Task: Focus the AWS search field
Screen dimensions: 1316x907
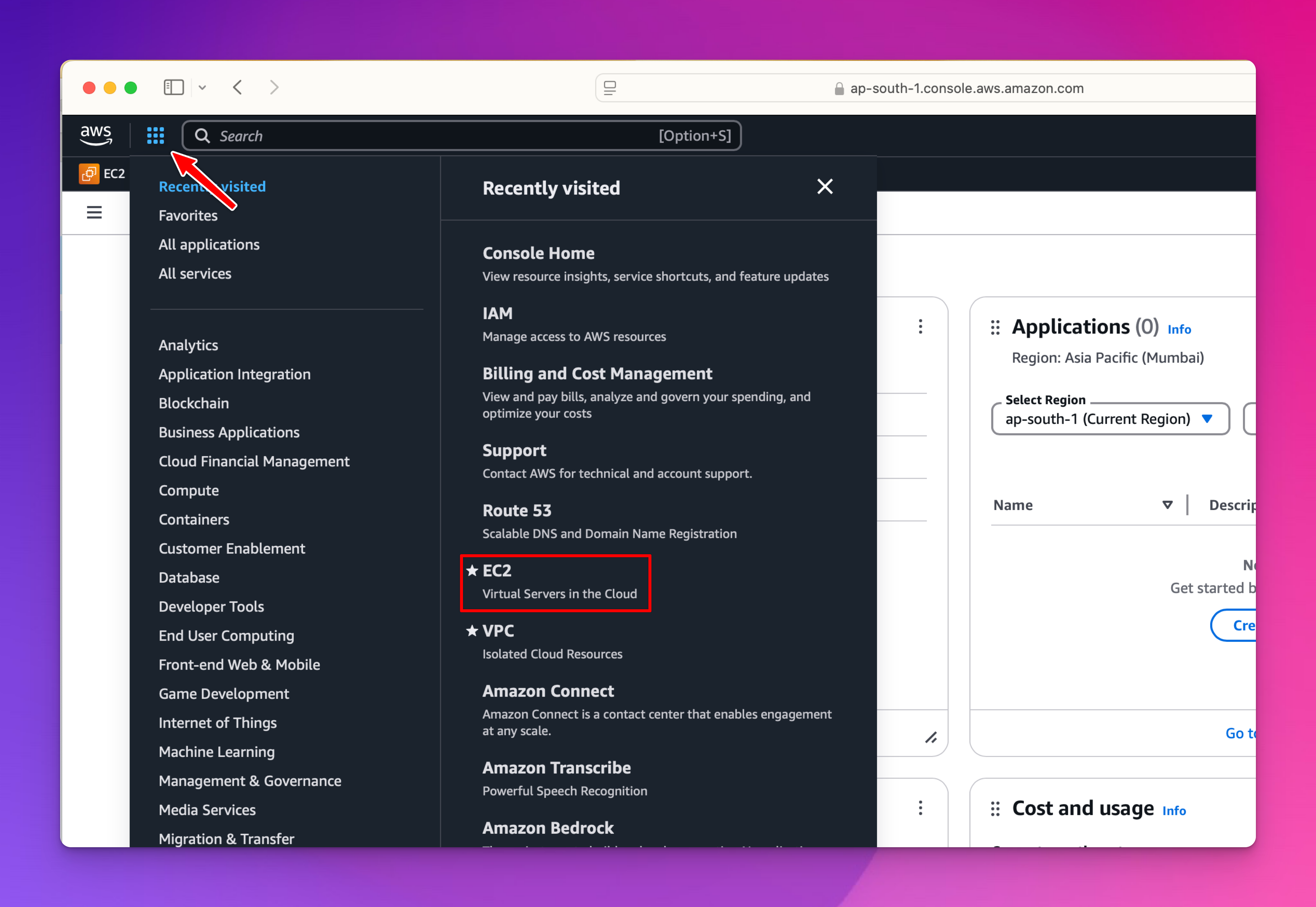Action: pyautogui.click(x=461, y=135)
